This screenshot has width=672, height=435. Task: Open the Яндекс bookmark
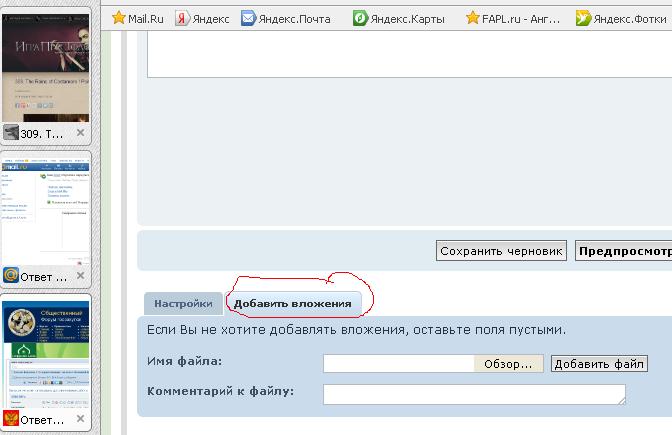[x=203, y=18]
